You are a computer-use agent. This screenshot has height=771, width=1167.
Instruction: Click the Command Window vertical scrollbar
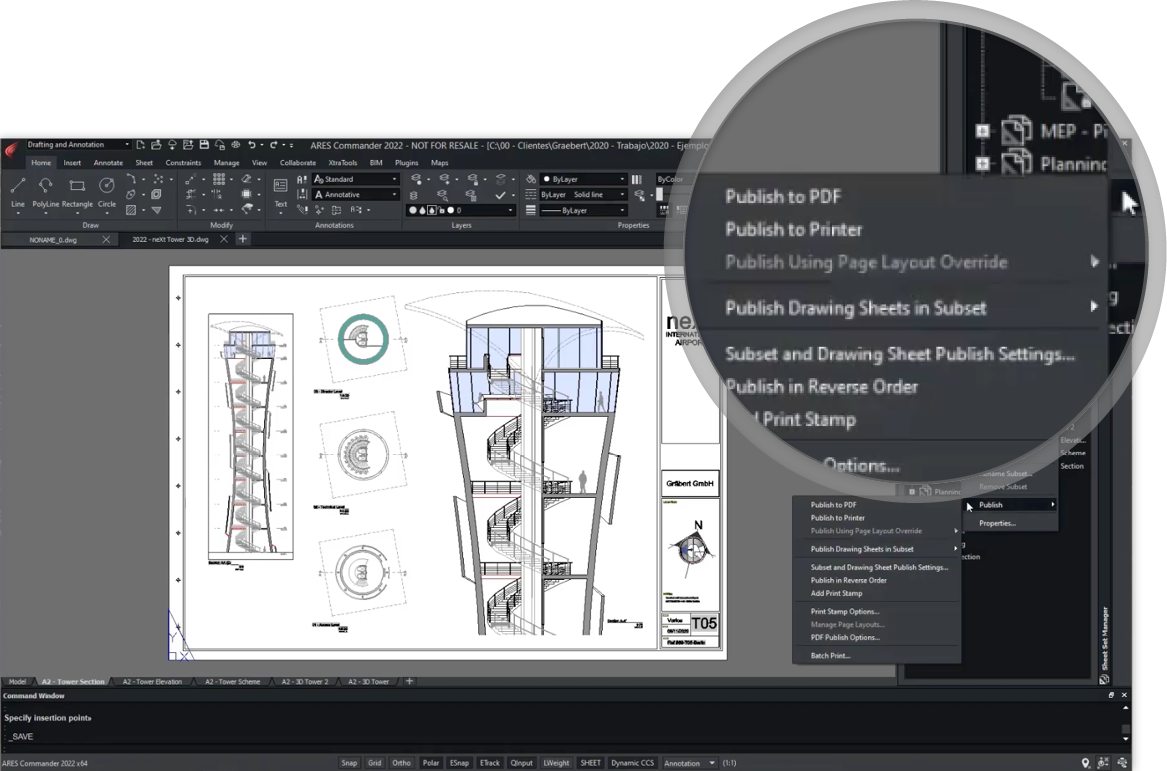coord(1125,723)
